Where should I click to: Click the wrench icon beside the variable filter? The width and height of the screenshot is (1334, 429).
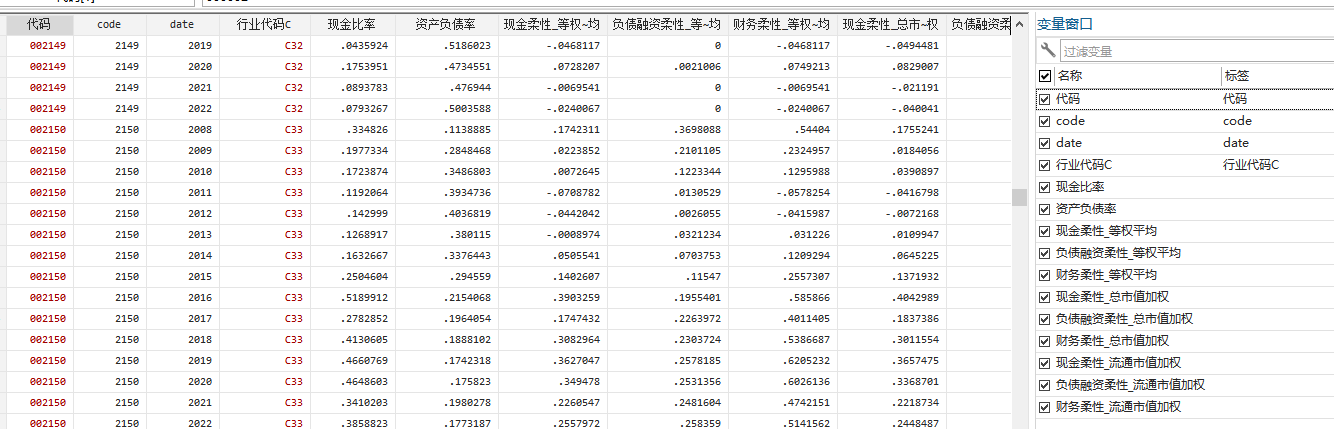click(1048, 50)
